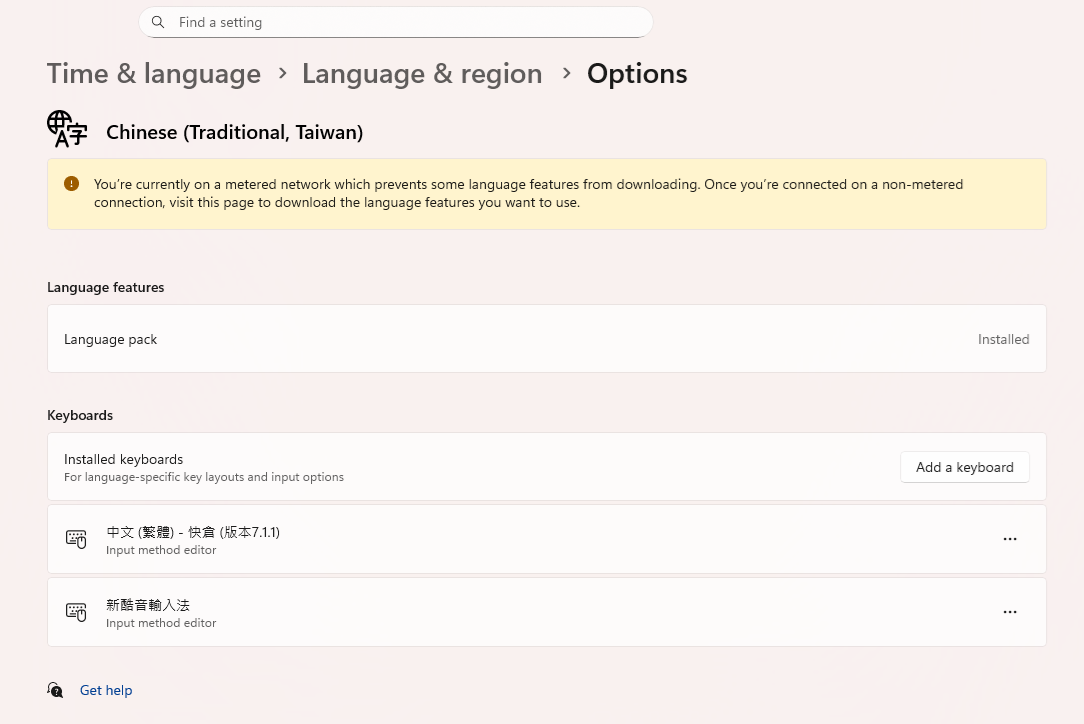Click the Keyboards section heading
This screenshot has height=724, width=1084.
(80, 415)
